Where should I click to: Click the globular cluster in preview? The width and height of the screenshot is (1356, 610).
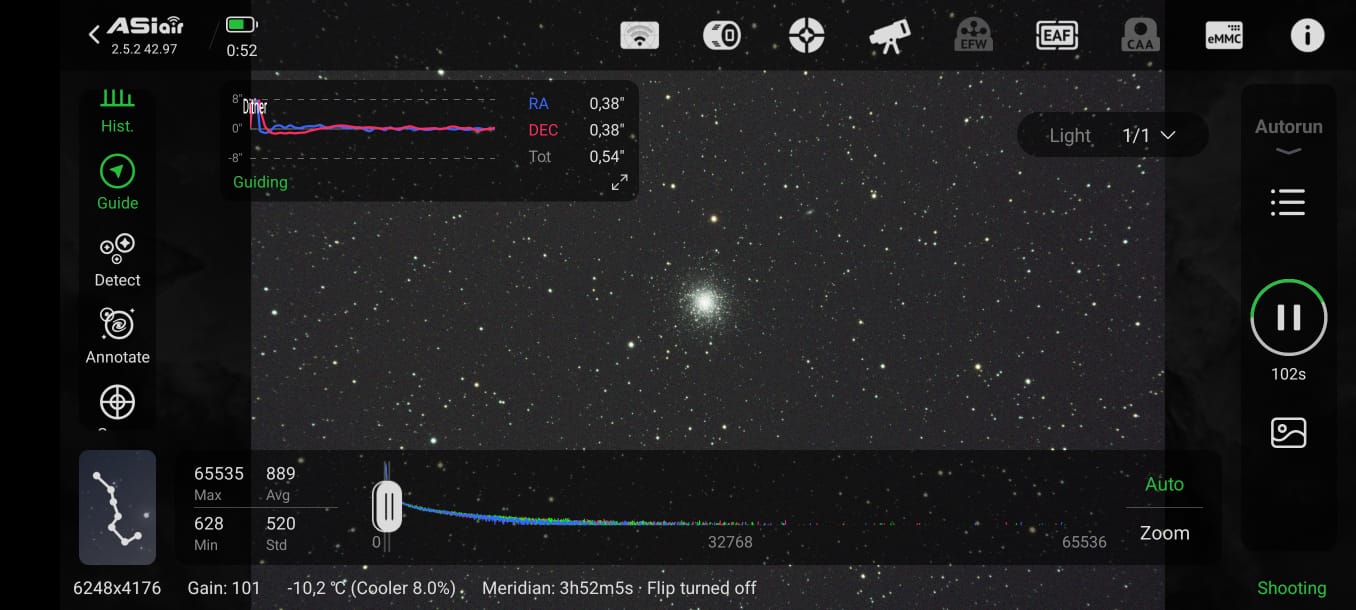click(704, 301)
